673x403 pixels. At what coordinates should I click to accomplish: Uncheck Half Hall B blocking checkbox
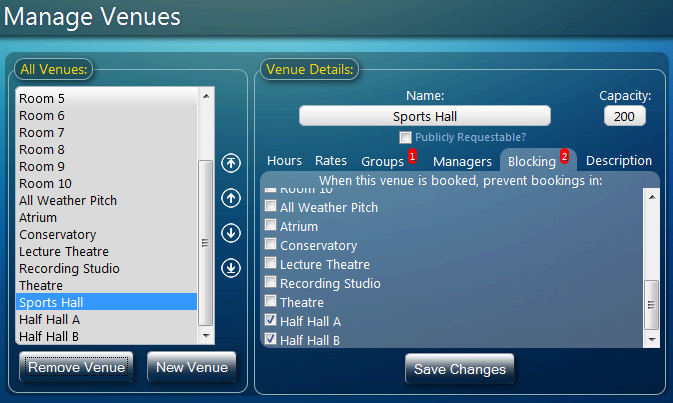point(270,339)
